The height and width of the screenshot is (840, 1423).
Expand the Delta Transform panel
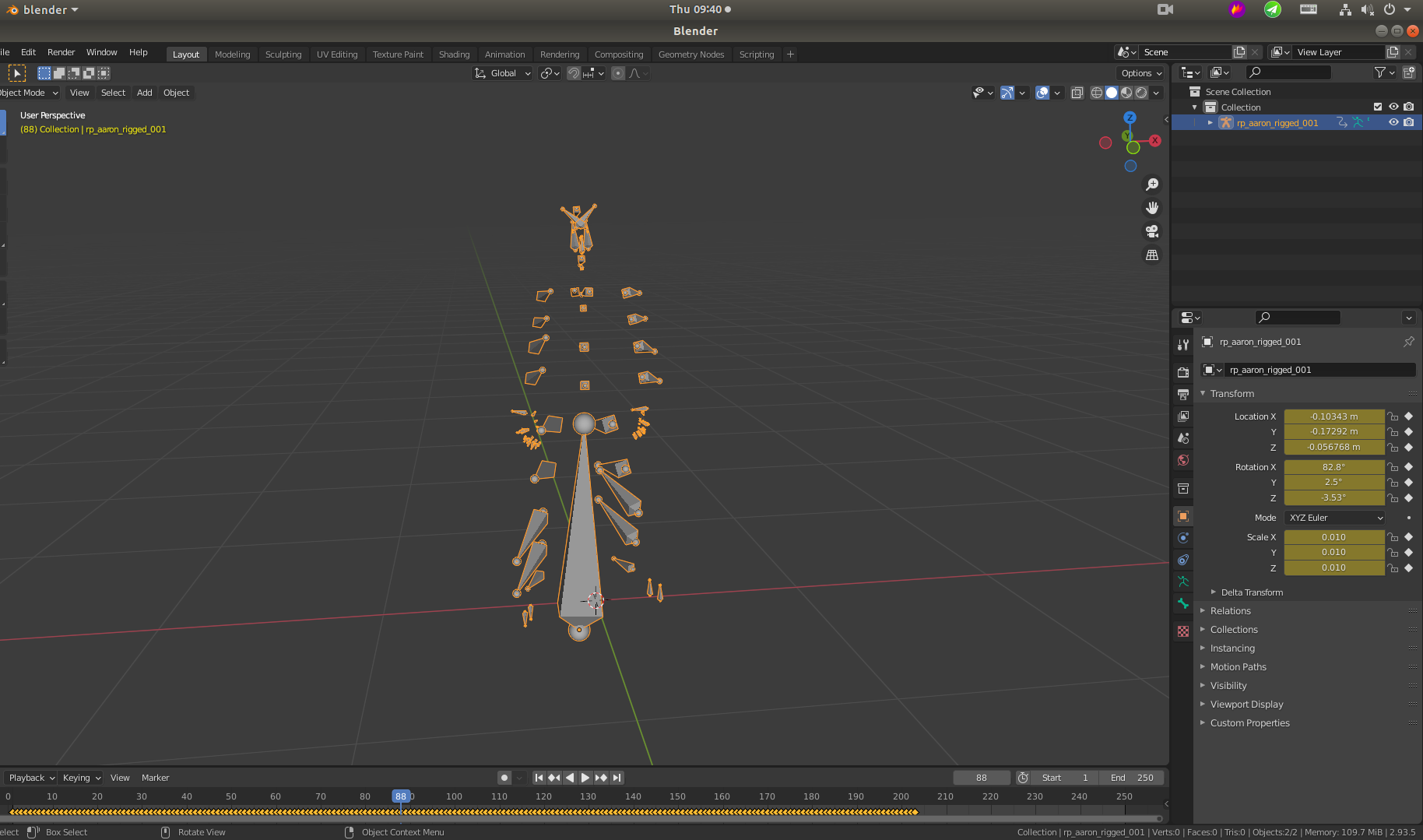point(1252,592)
